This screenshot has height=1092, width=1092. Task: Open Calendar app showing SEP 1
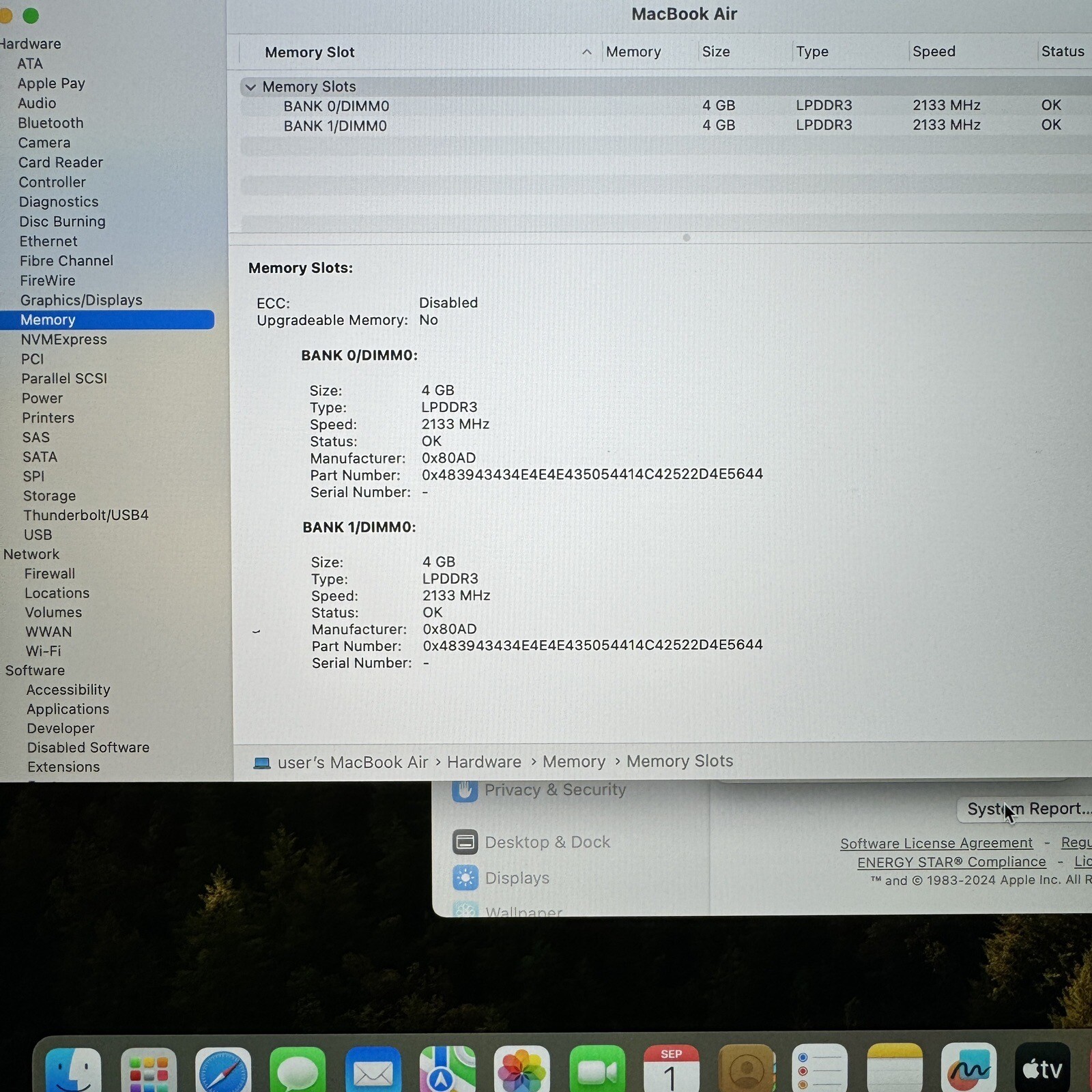[672, 1069]
